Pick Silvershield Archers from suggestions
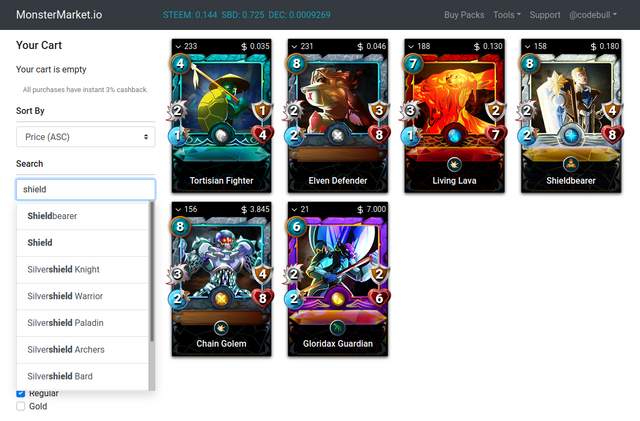 click(x=82, y=350)
